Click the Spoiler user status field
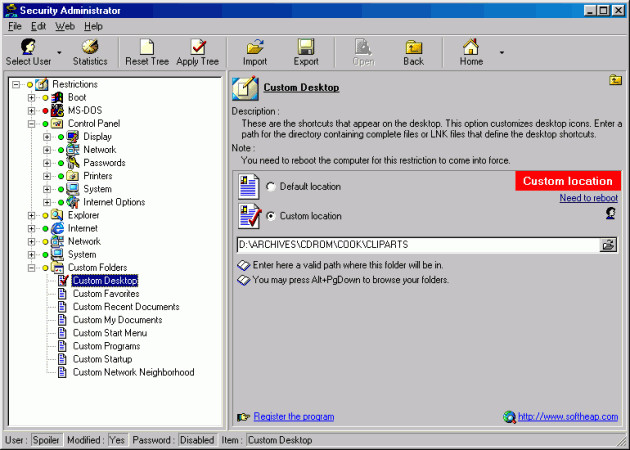 46,440
